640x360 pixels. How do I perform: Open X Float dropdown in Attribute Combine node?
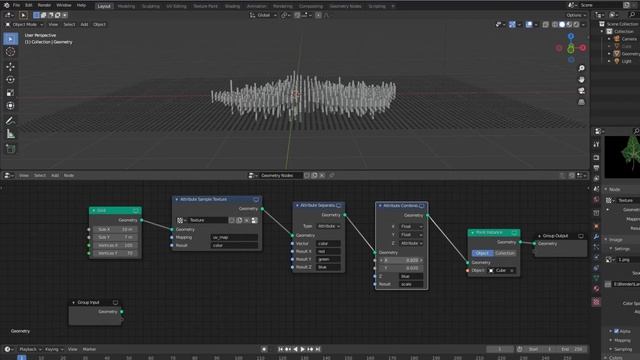pos(411,226)
